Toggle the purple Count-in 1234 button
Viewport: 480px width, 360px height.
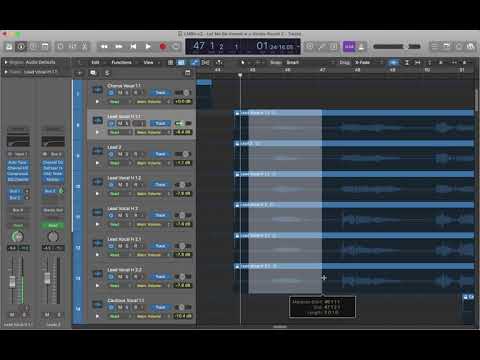(x=349, y=47)
